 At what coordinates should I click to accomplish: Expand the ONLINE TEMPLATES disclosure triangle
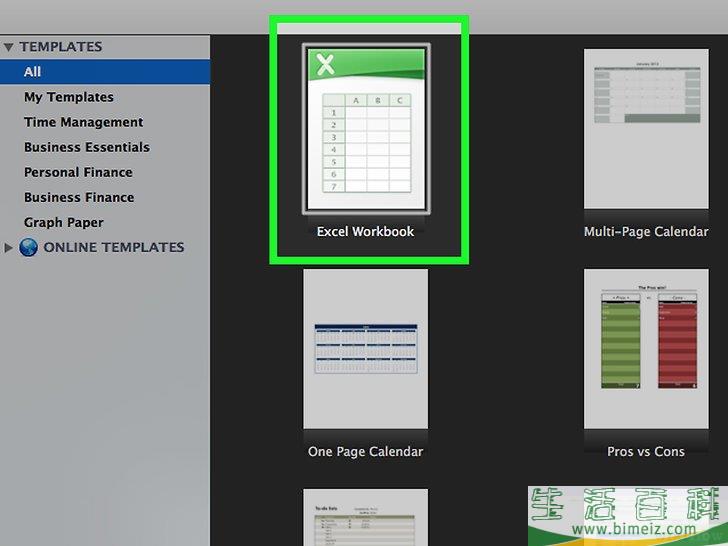8,247
